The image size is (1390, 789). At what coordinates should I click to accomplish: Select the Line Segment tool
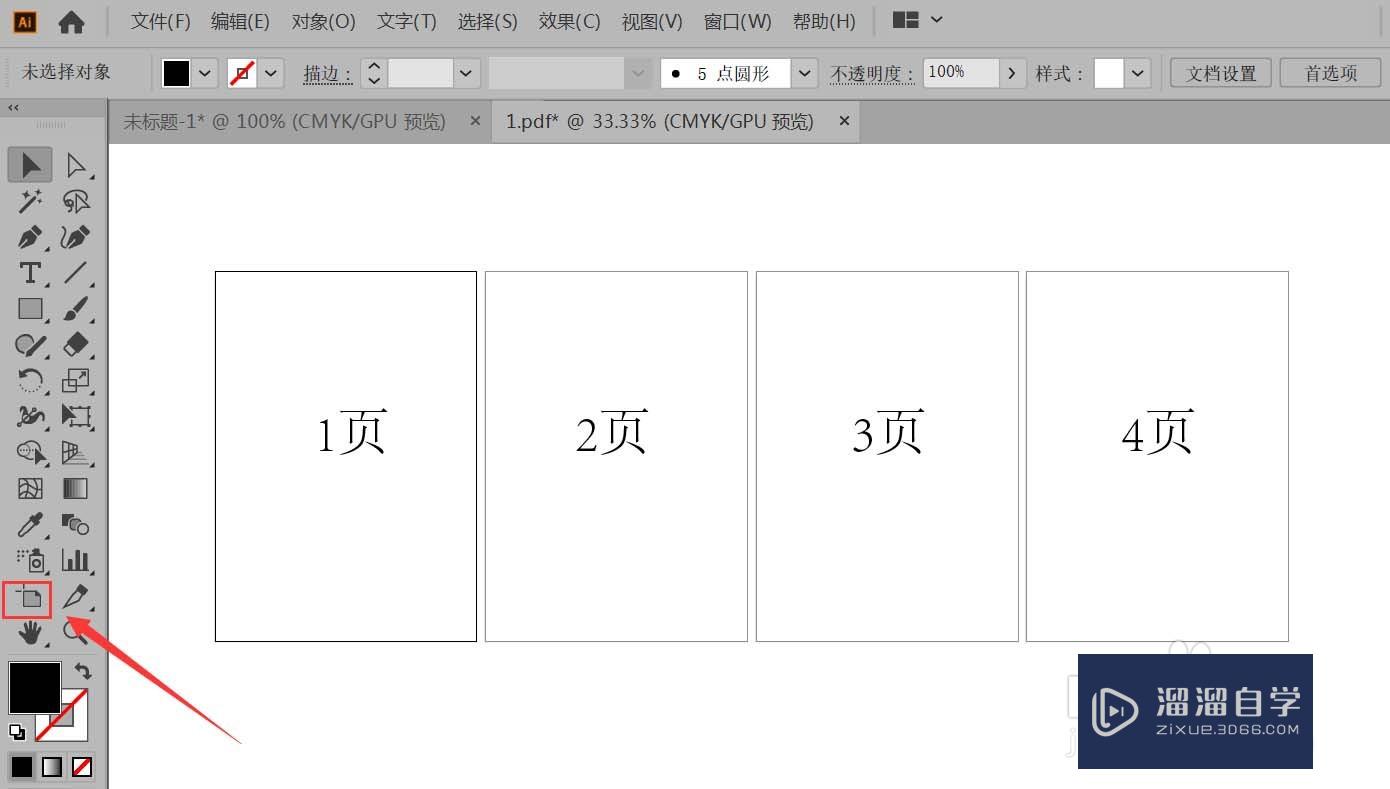click(76, 273)
